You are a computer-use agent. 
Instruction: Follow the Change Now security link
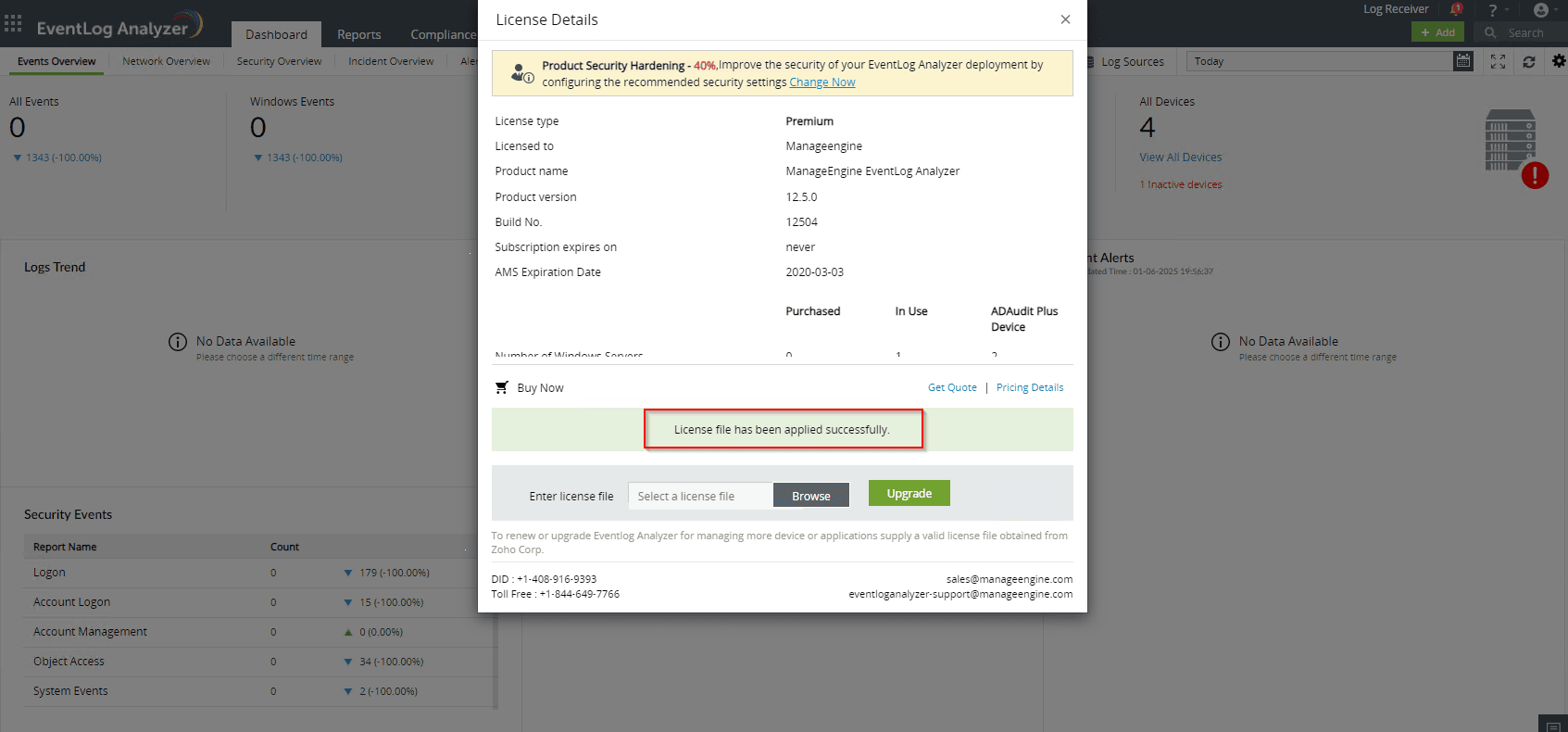(822, 82)
